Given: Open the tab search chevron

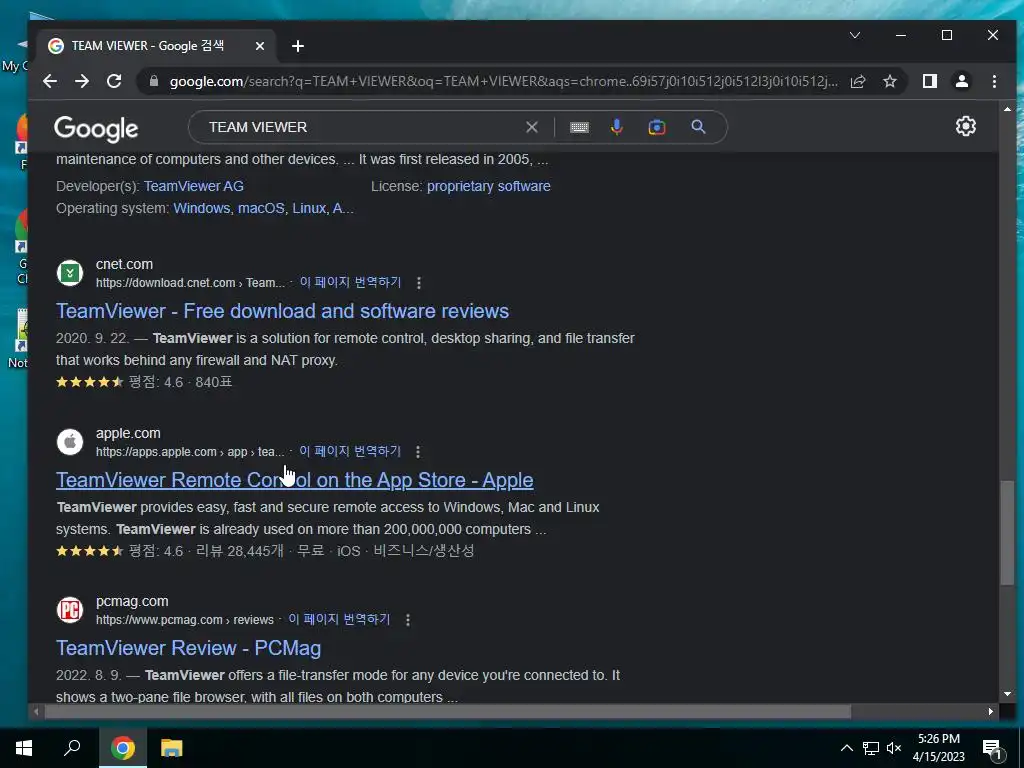Looking at the screenshot, I should pos(854,35).
